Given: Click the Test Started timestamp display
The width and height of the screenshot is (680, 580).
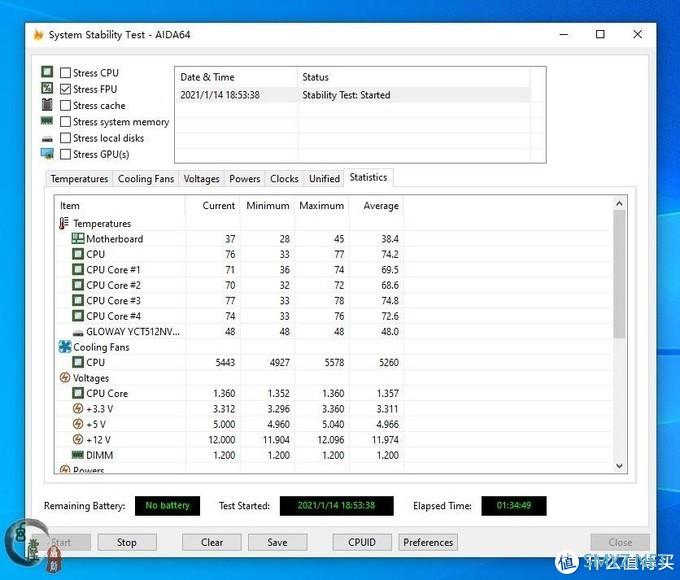Looking at the screenshot, I should [337, 505].
